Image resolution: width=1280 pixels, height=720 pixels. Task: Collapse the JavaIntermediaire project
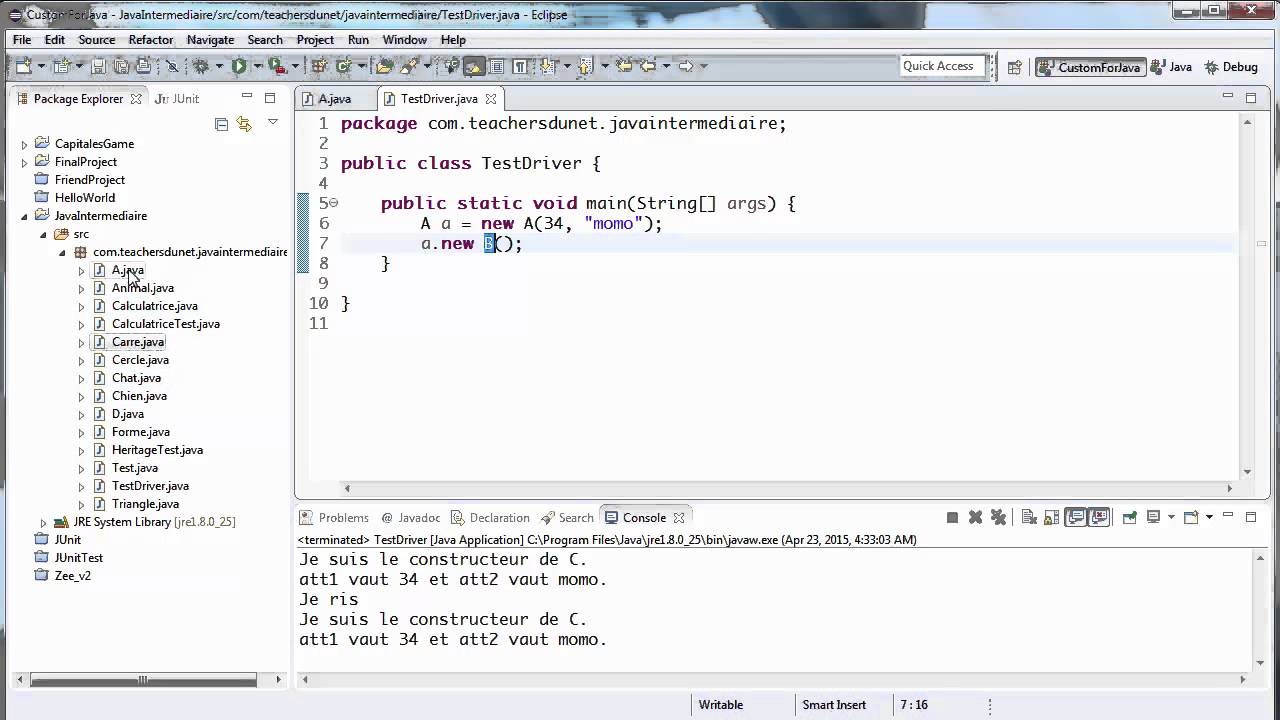(x=25, y=216)
